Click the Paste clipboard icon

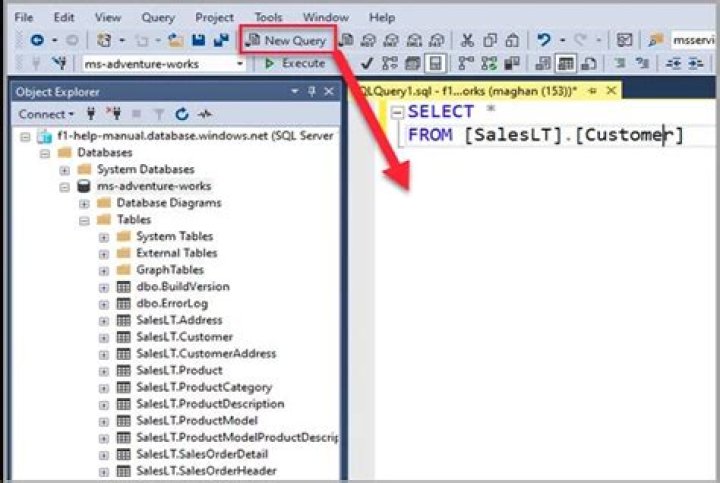[512, 40]
